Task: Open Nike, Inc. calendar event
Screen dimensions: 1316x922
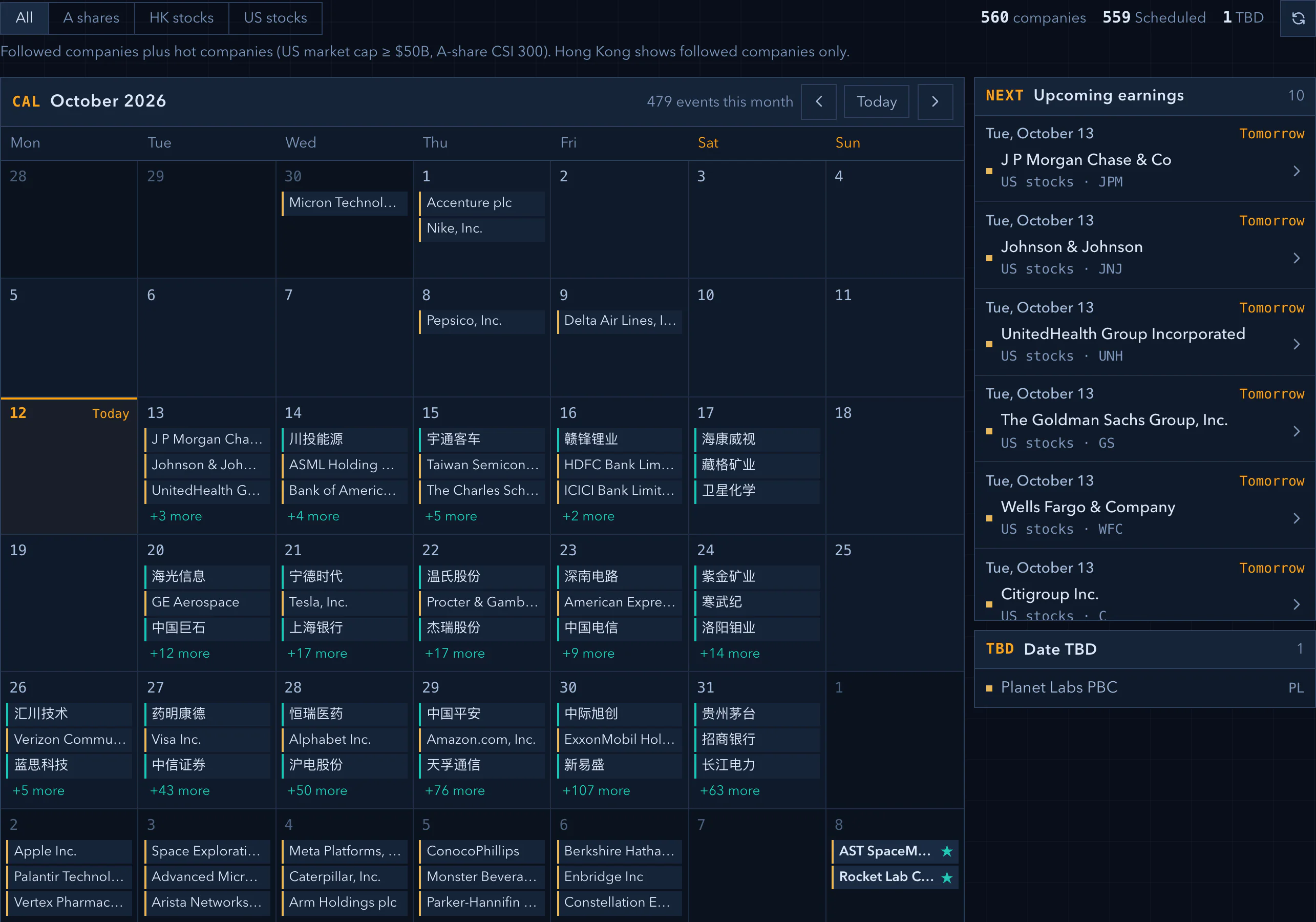Action: click(482, 229)
